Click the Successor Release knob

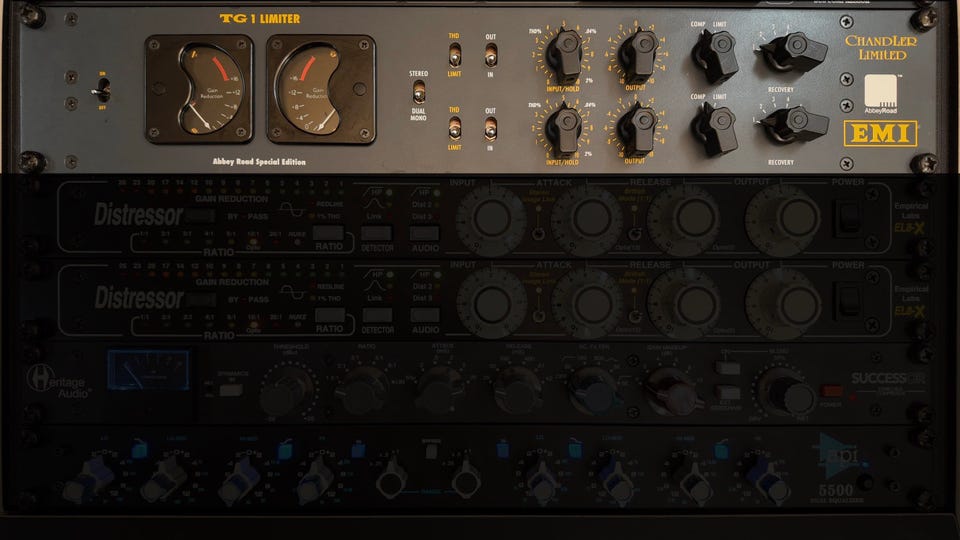[517, 390]
